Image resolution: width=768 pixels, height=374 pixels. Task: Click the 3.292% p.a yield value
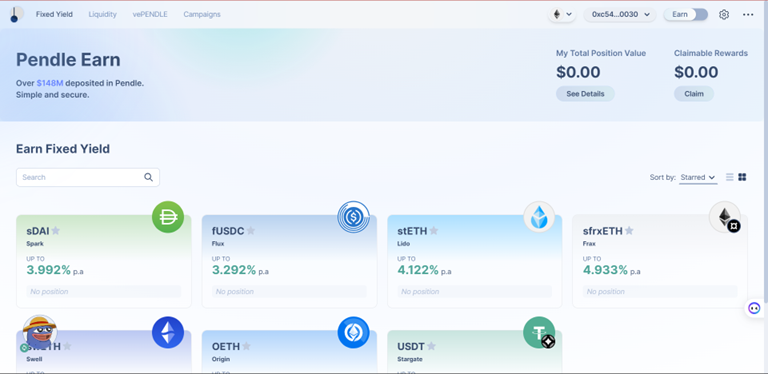[x=240, y=270]
